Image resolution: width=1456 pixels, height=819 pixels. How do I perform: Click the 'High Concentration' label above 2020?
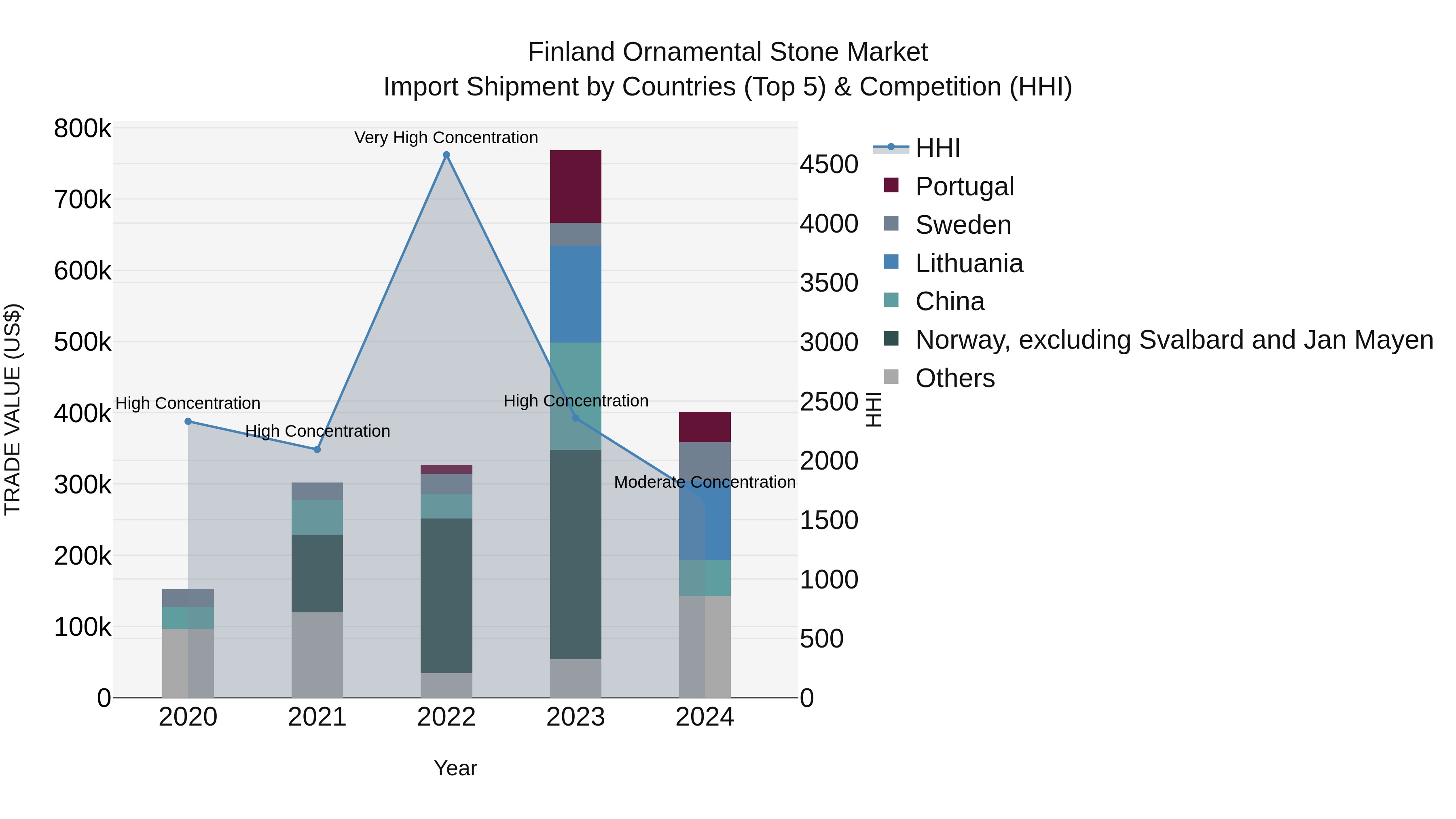pyautogui.click(x=188, y=404)
